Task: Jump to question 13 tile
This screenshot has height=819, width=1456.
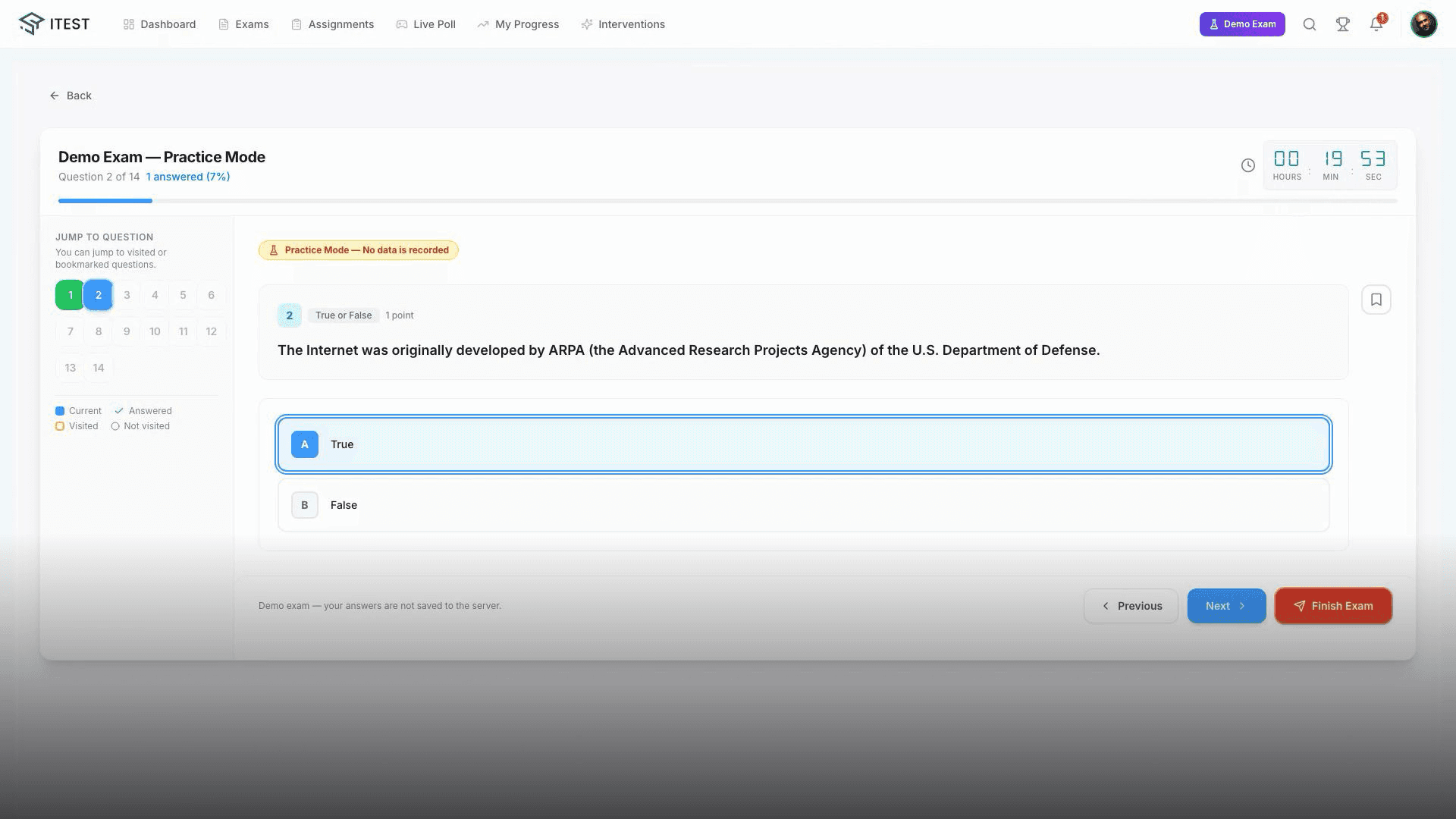Action: tap(71, 368)
